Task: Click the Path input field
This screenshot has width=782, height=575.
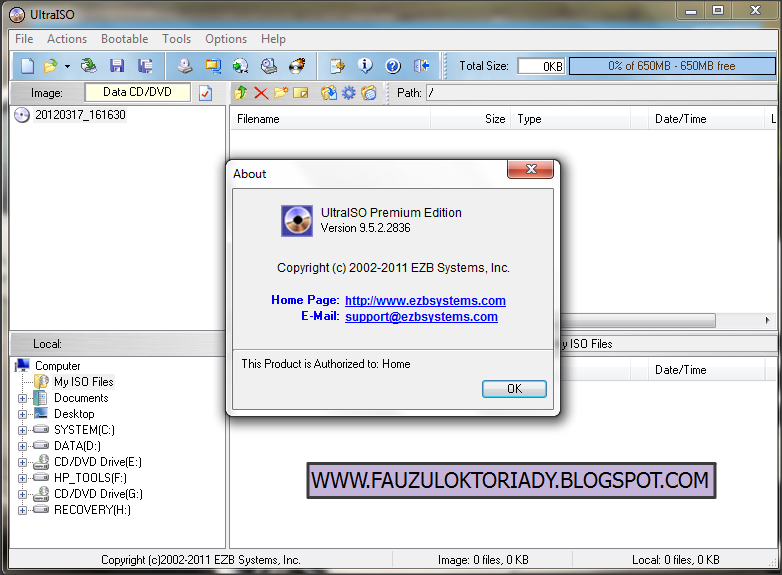Action: pyautogui.click(x=600, y=93)
